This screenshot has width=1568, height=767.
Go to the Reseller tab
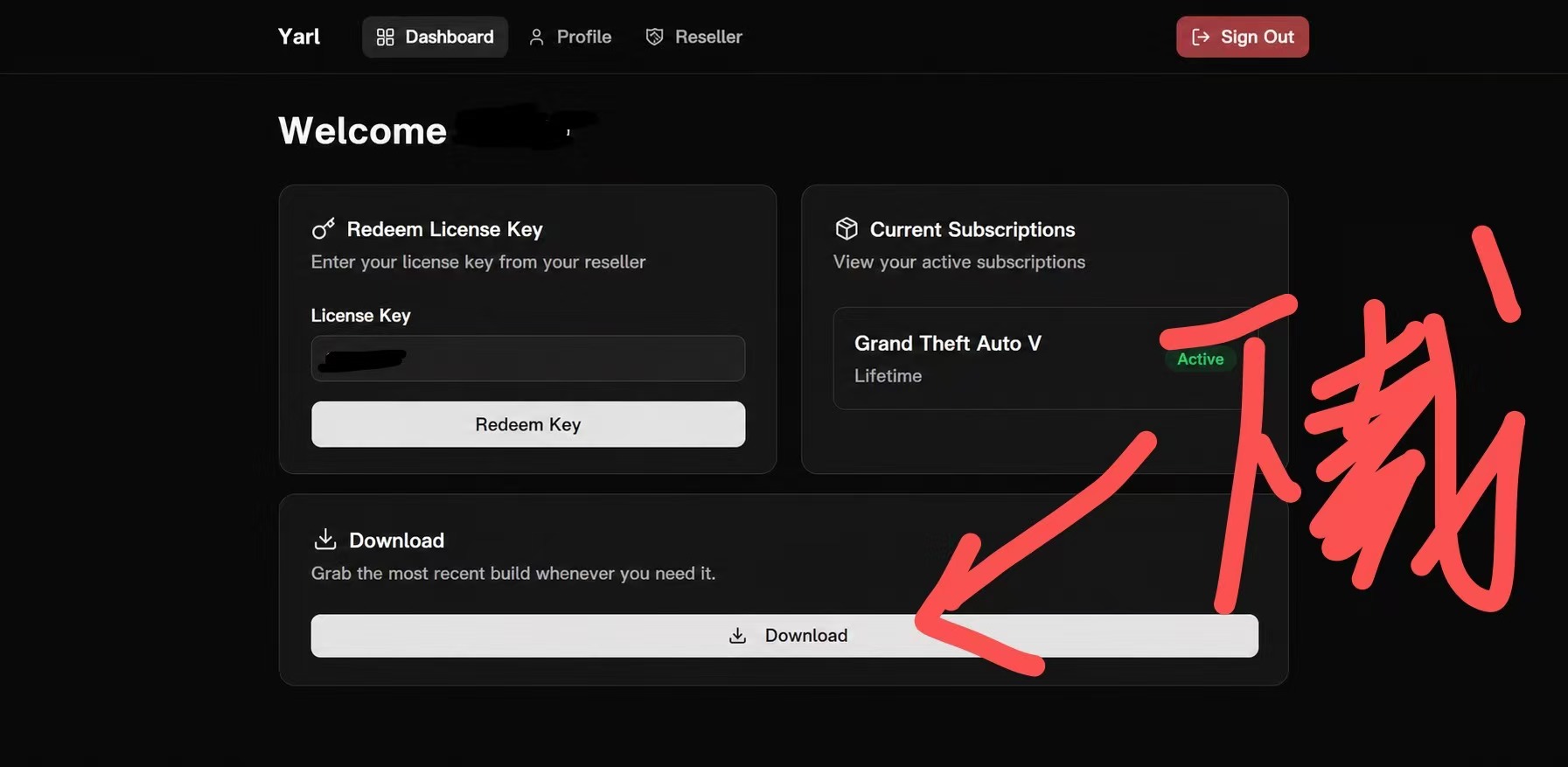[x=694, y=37]
